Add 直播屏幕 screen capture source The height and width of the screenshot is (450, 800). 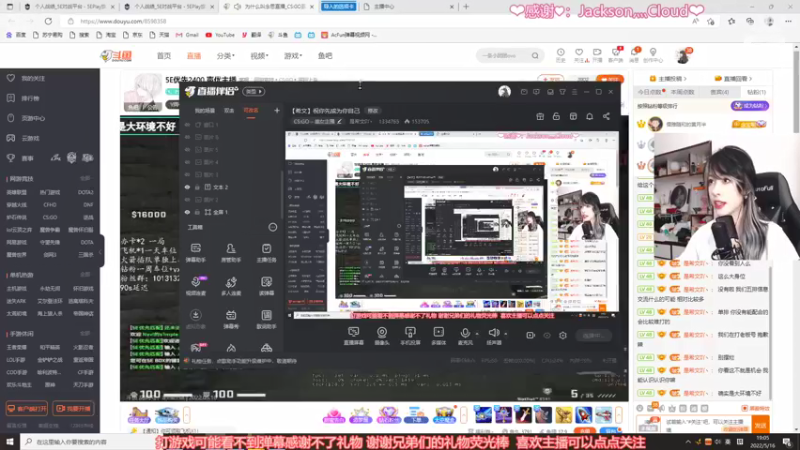point(354,336)
